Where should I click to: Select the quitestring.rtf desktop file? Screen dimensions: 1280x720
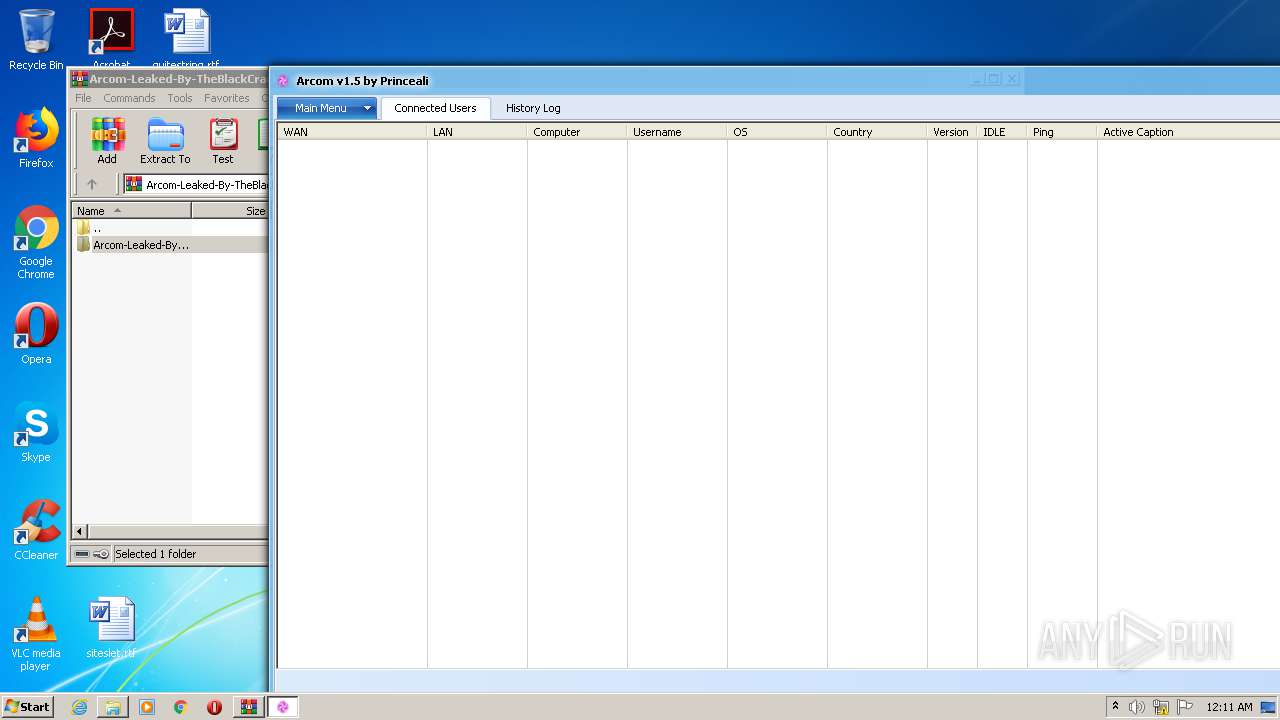pos(186,38)
